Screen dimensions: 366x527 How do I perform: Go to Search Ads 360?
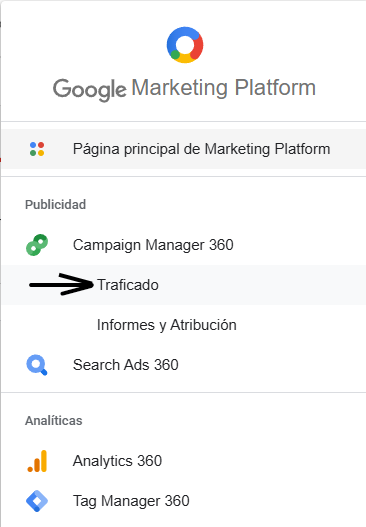pyautogui.click(x=126, y=365)
